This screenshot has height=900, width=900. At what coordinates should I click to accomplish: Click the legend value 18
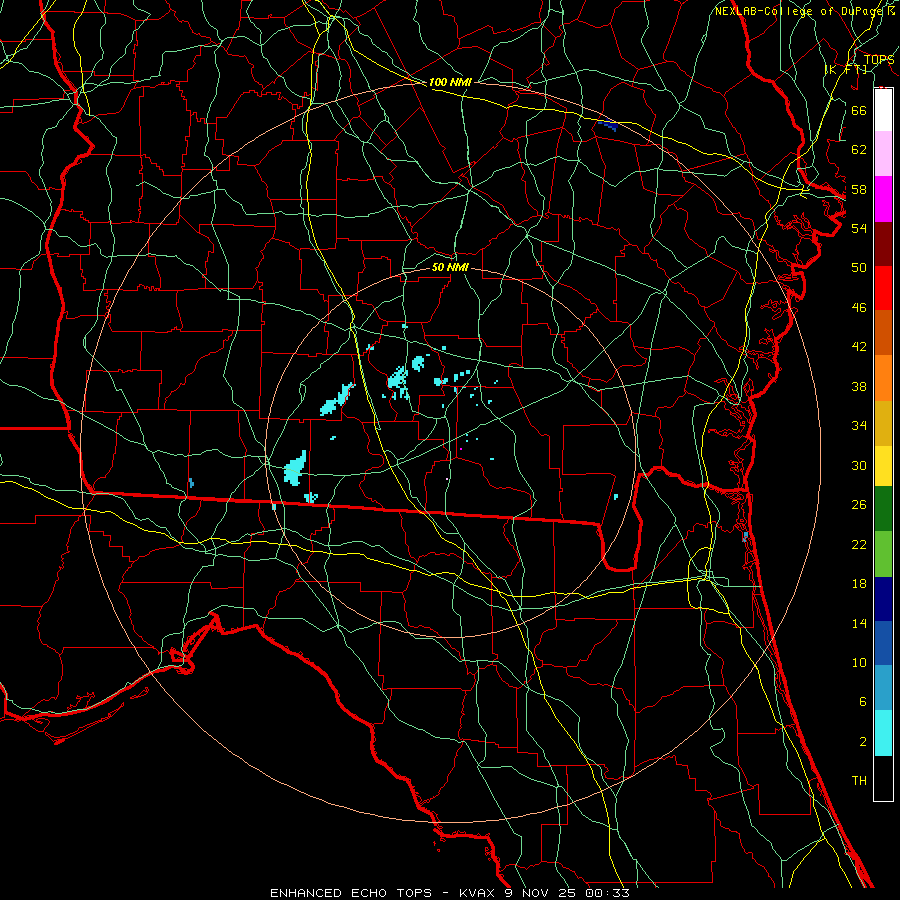[x=859, y=584]
